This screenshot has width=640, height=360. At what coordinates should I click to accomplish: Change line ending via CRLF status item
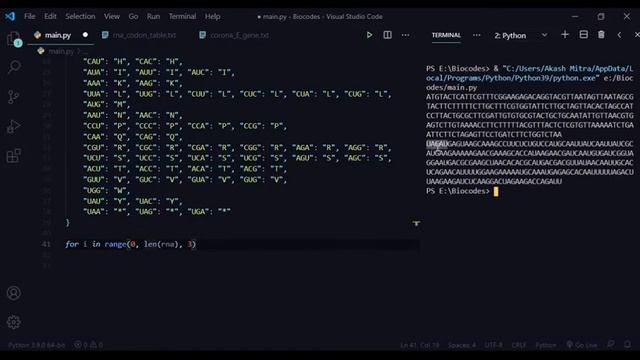(x=519, y=345)
